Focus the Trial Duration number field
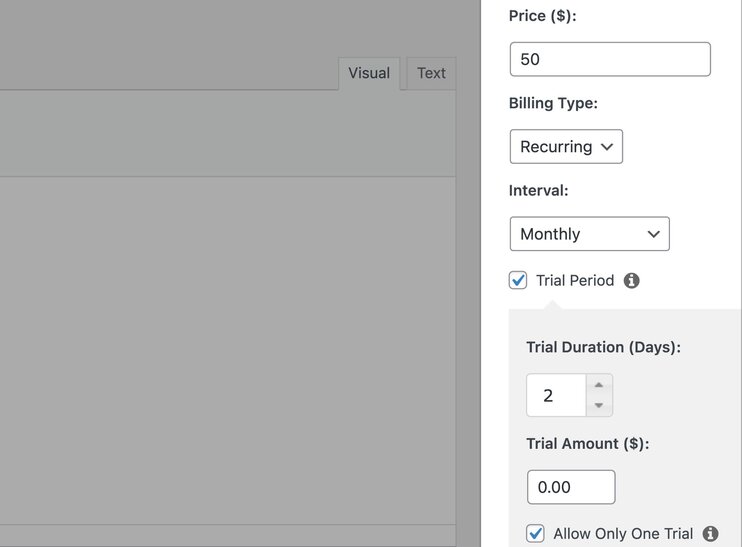 [556, 396]
